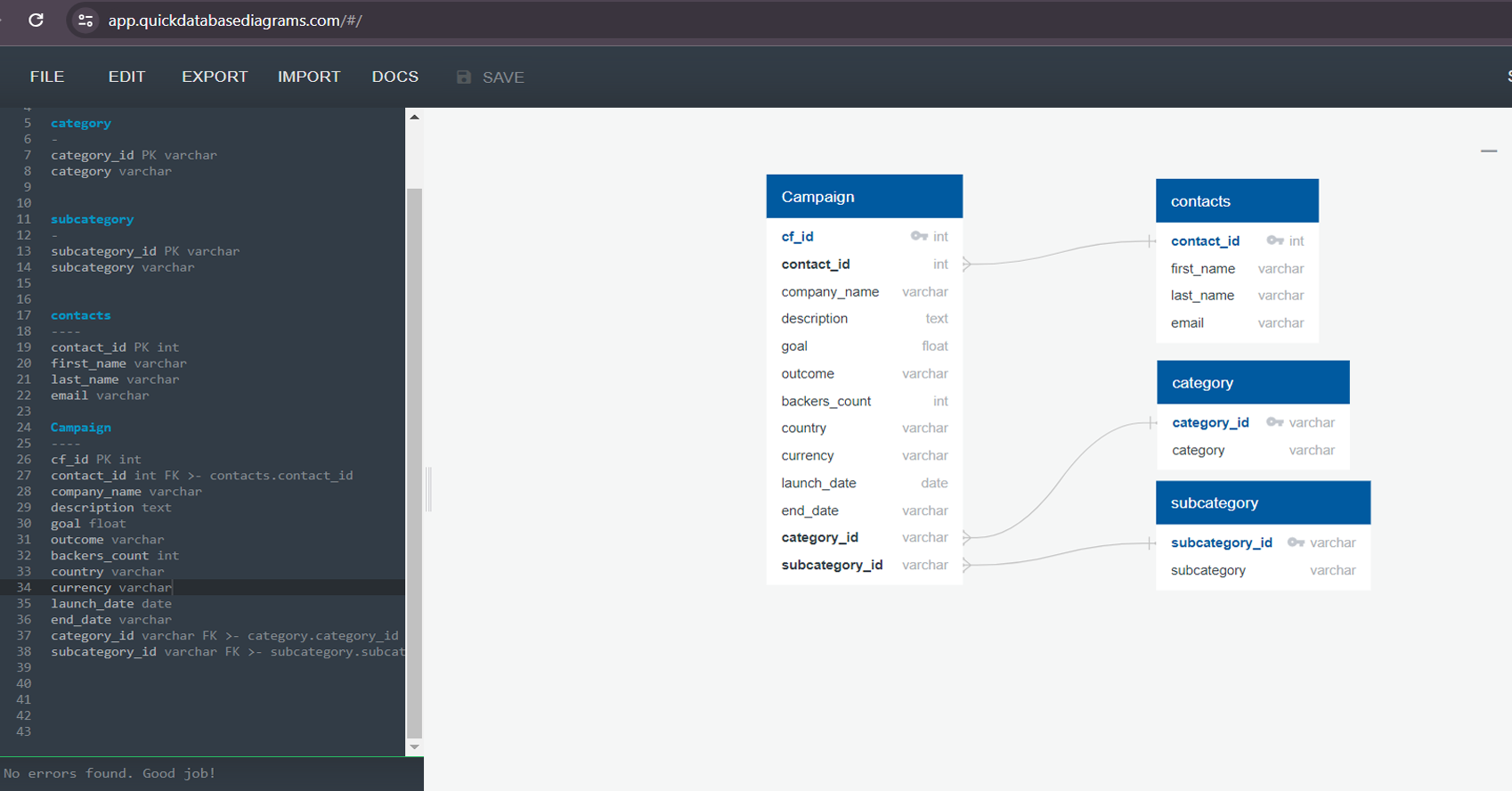Viewport: 1512px width, 791px height.
Task: Click primary key icon next to cf_id
Action: (919, 236)
